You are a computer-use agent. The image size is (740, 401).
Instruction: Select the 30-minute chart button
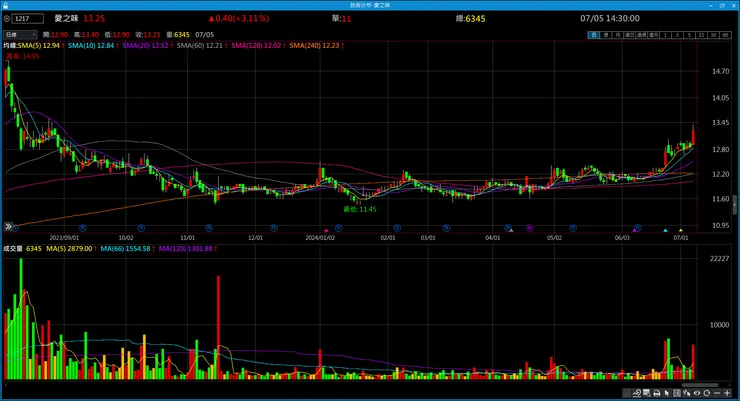click(x=714, y=35)
